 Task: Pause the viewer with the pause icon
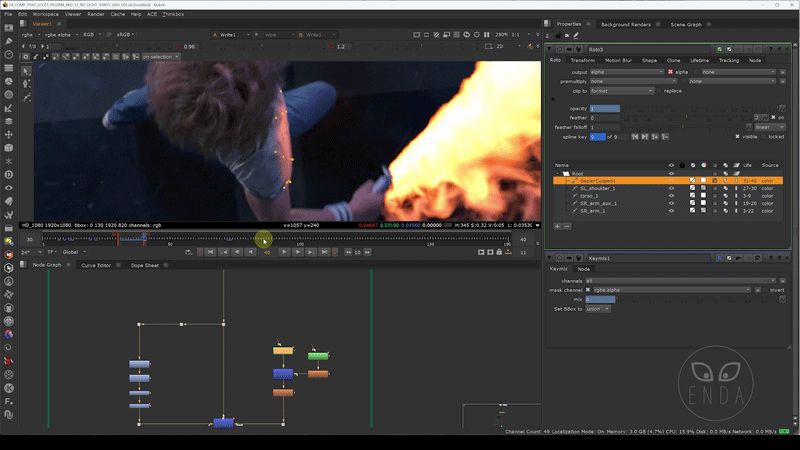pos(487,35)
